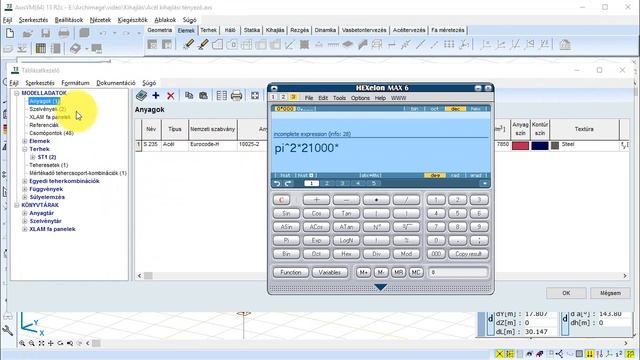Select the rad angle mode
This screenshot has width=640, height=360.
[x=455, y=176]
